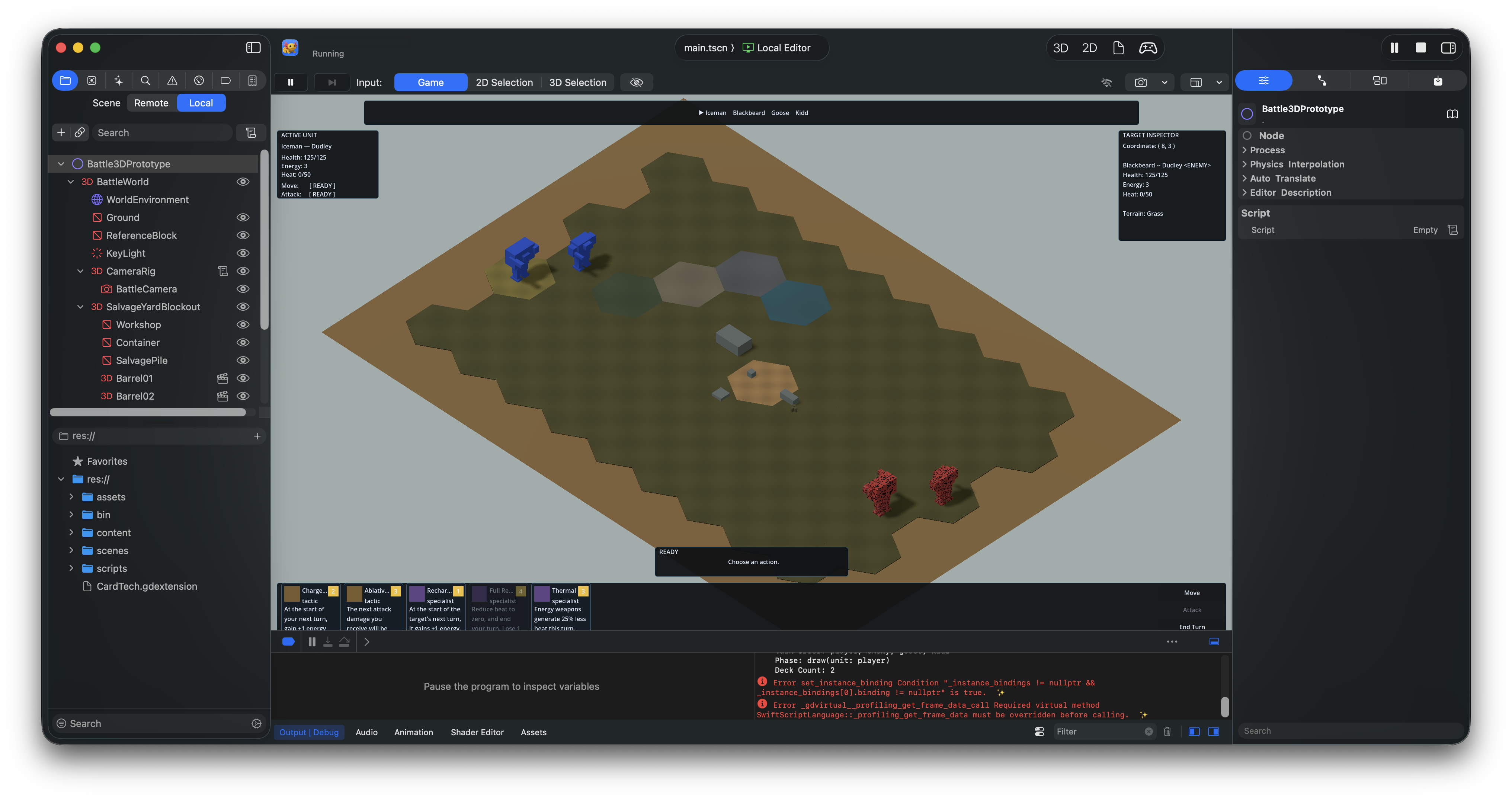1512x800 pixels.
Task: Click the scene tree horizontal scrollbar
Action: click(x=148, y=413)
